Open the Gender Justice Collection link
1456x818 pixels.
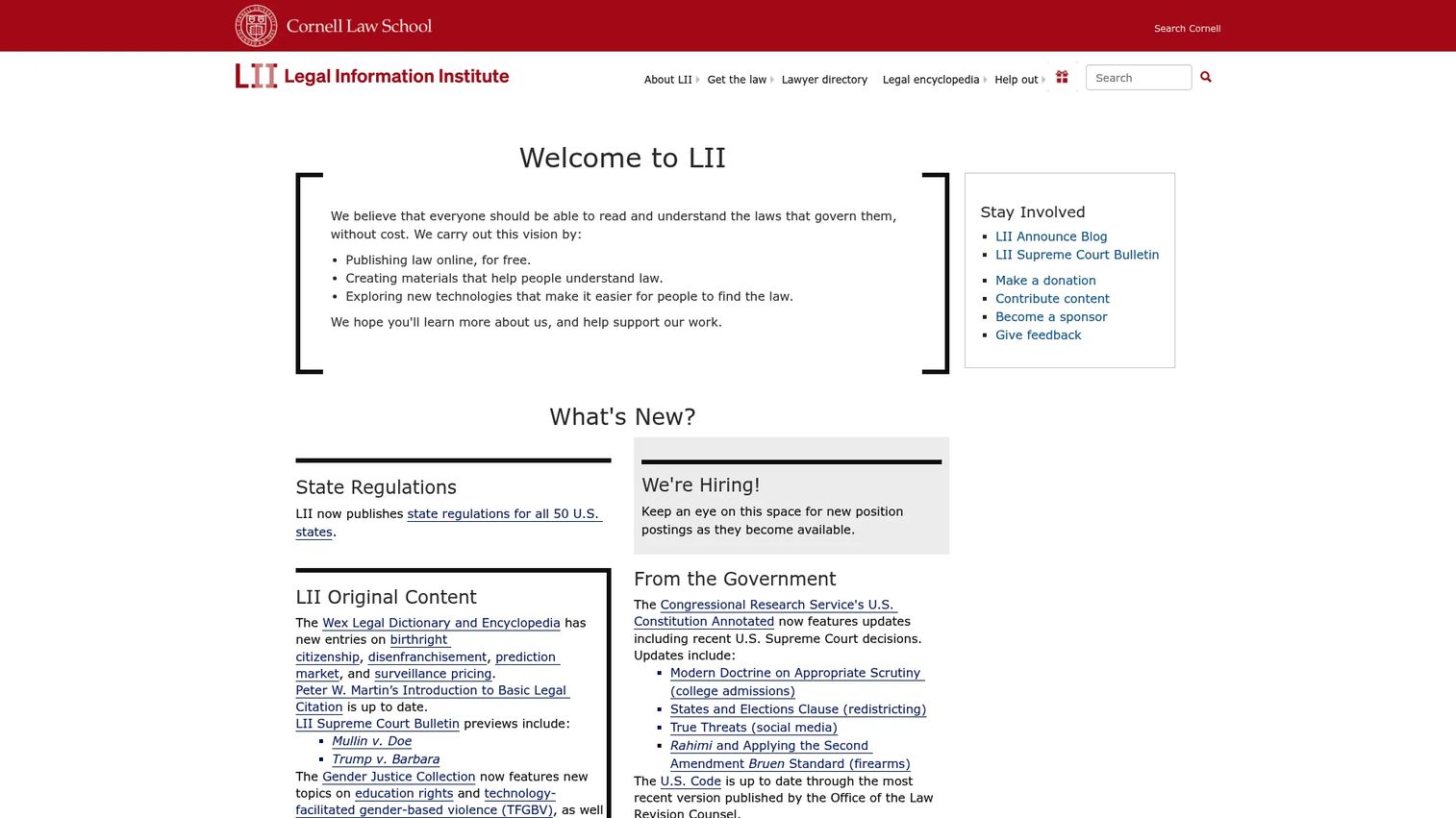(x=399, y=777)
